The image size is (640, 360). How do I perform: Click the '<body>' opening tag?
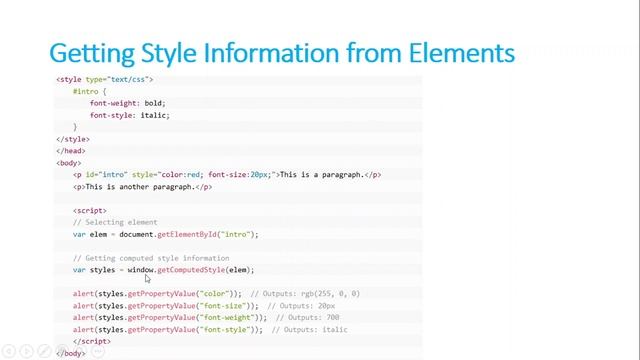tap(69, 163)
